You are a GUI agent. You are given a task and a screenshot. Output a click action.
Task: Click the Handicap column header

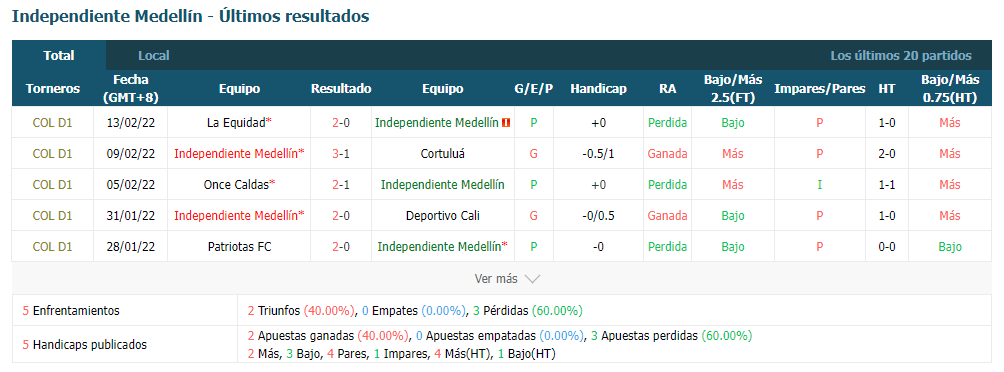598,89
